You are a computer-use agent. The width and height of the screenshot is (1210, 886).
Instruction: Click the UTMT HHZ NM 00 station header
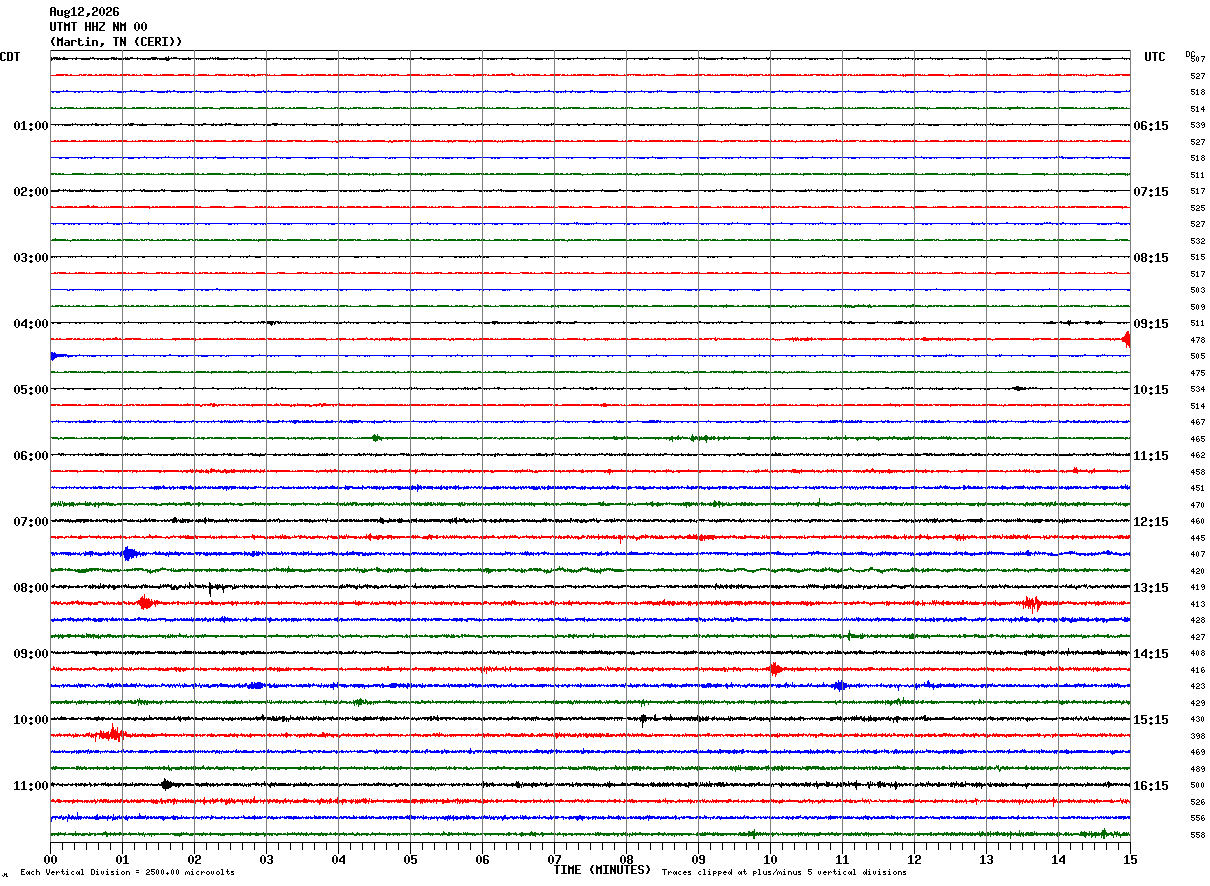[x=98, y=27]
